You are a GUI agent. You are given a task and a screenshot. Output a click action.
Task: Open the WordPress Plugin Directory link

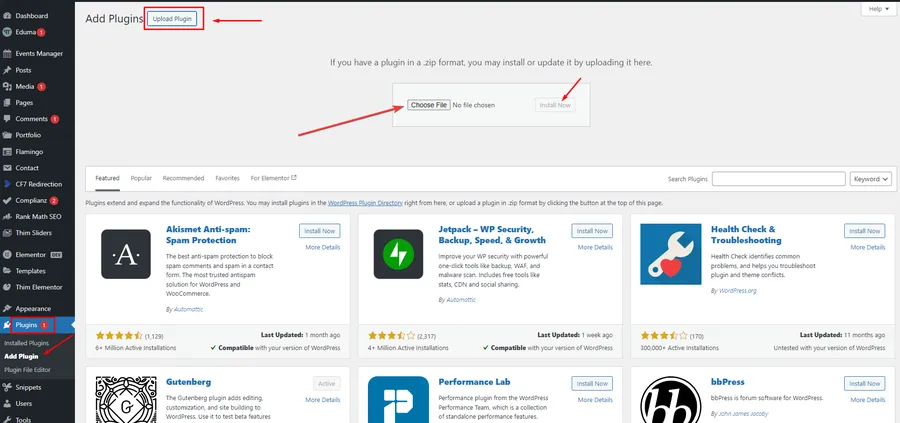click(365, 203)
